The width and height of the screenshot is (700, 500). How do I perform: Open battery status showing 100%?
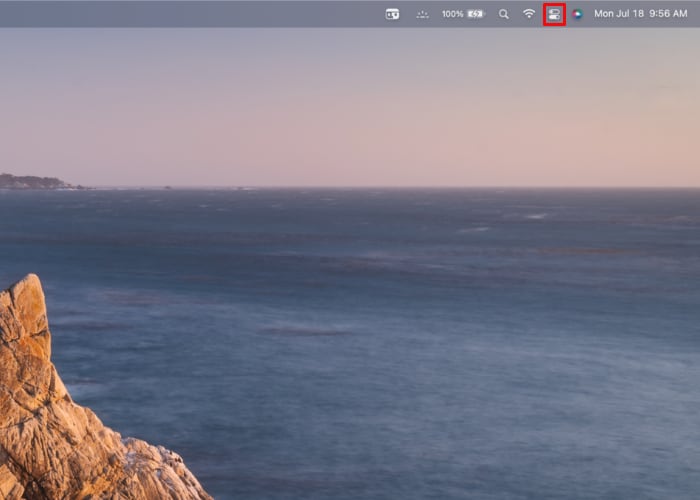[463, 14]
